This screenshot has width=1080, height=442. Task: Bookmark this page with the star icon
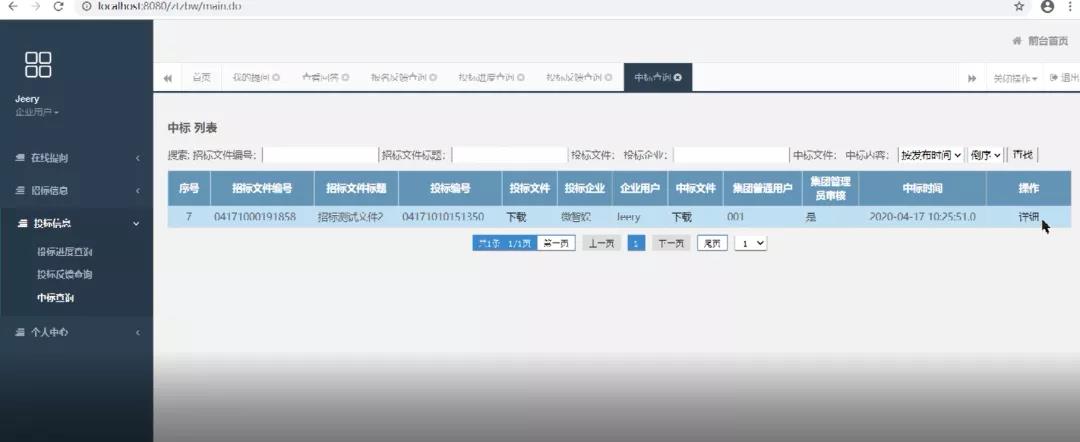pyautogui.click(x=1019, y=6)
